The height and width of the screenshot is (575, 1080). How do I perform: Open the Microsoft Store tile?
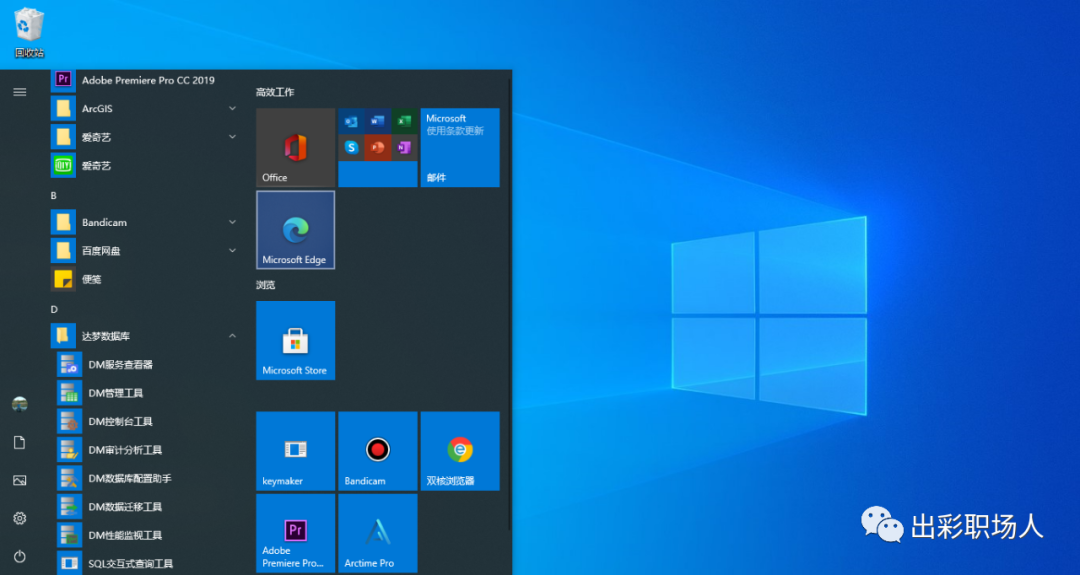pos(295,340)
